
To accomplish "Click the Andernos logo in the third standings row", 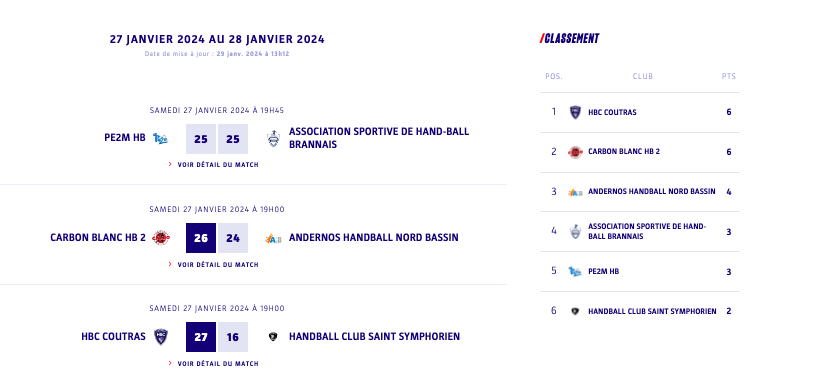I will [575, 192].
